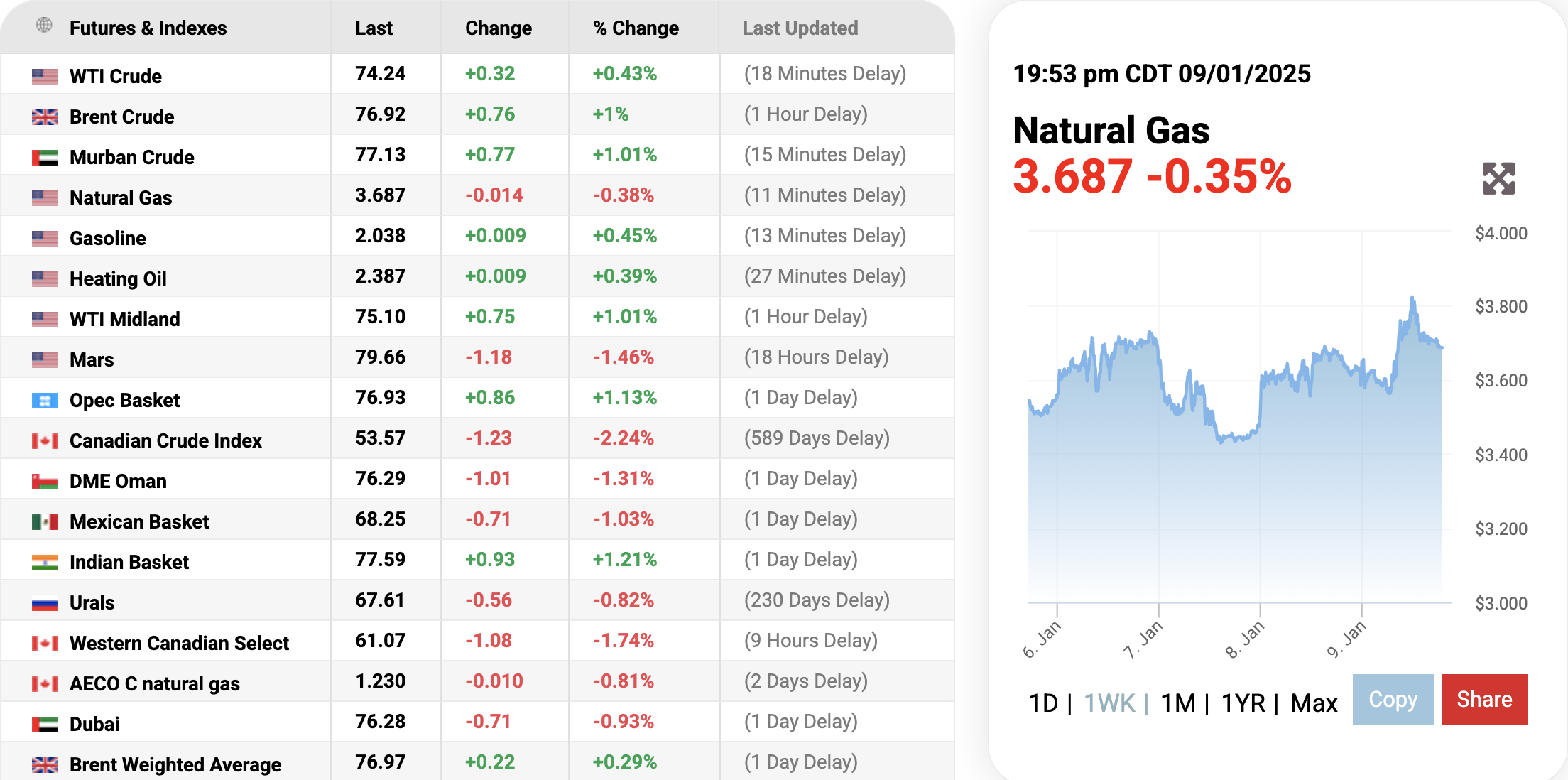The height and width of the screenshot is (780, 1568).
Task: Open the Western Canadian Select link
Action: pos(179,643)
